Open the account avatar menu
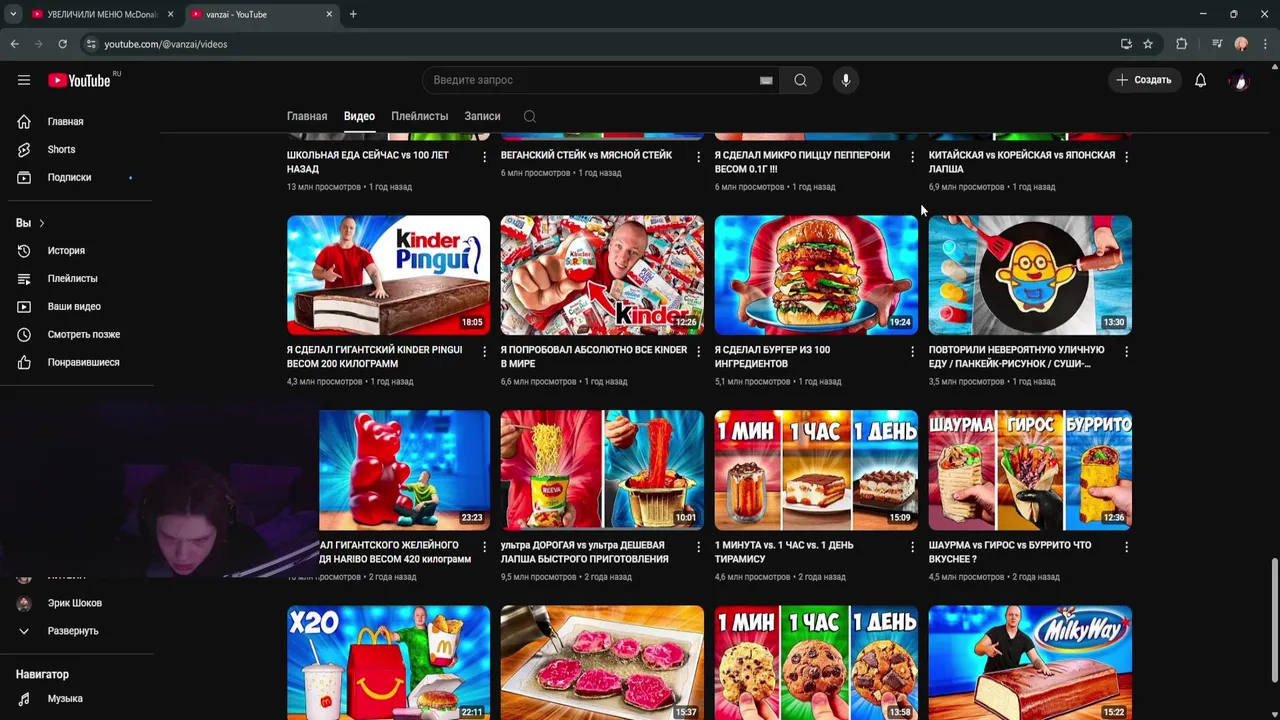Viewport: 1280px width, 720px height. [x=1240, y=80]
